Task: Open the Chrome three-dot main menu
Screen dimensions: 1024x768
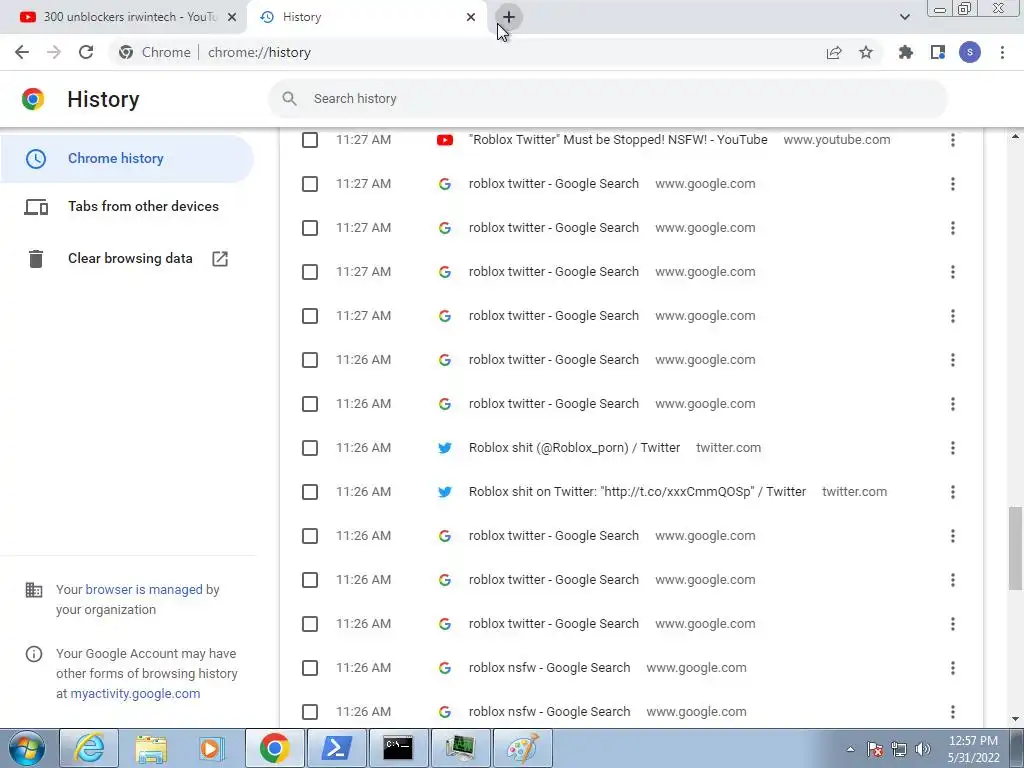Action: (x=1002, y=52)
